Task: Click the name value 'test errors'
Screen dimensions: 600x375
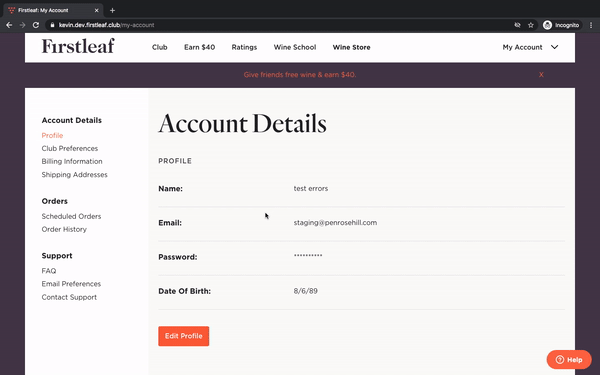Action: click(x=311, y=189)
